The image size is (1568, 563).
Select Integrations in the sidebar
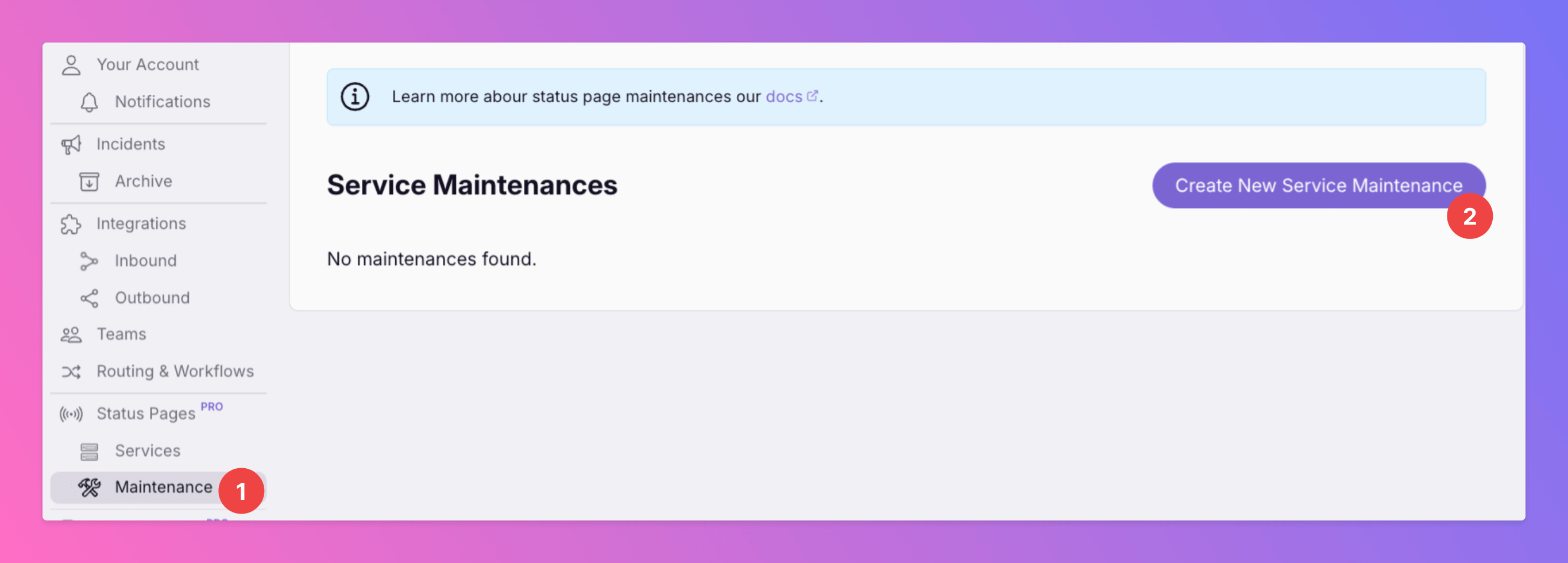[141, 224]
